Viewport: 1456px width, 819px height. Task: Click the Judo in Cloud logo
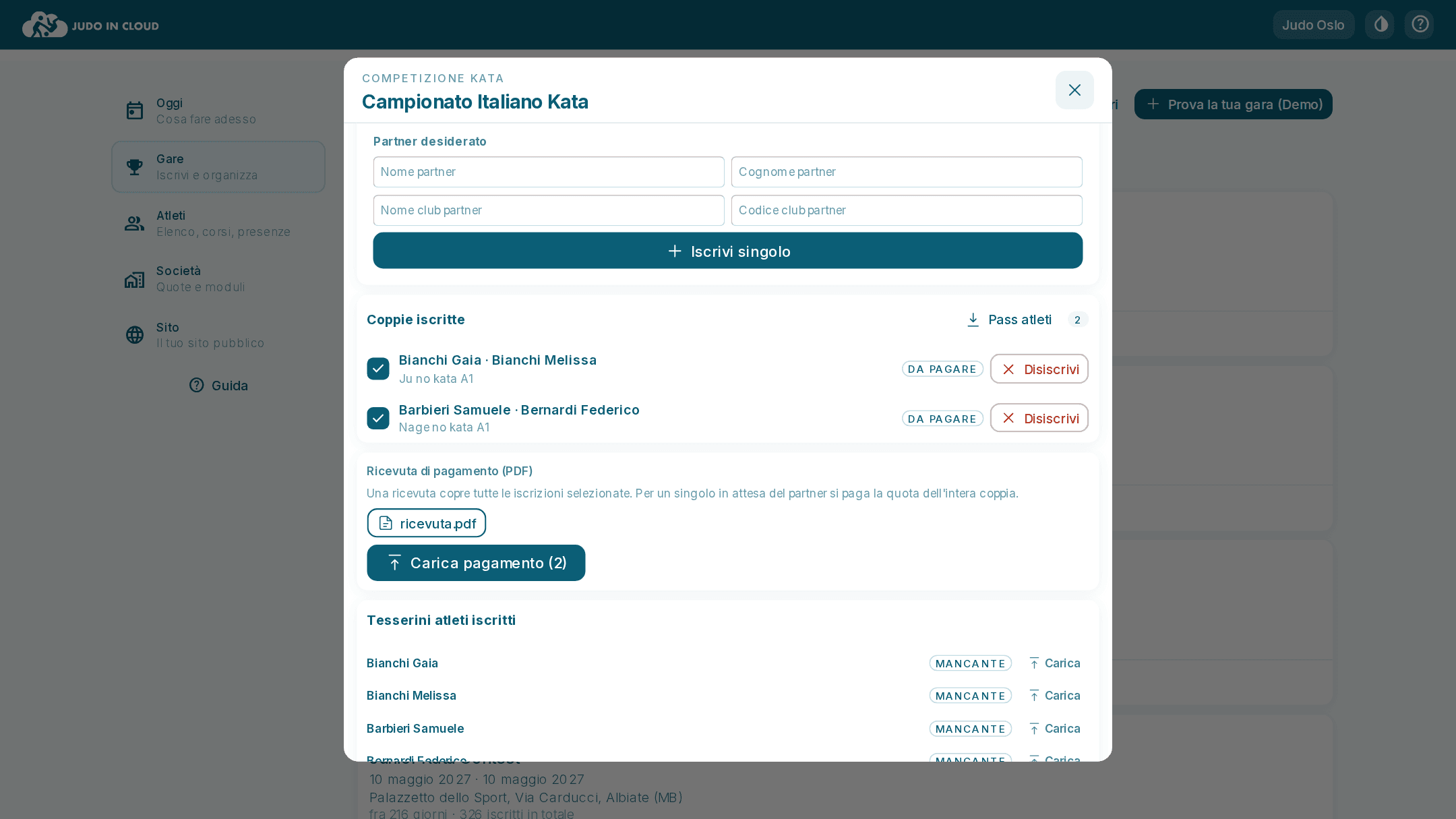tap(90, 25)
